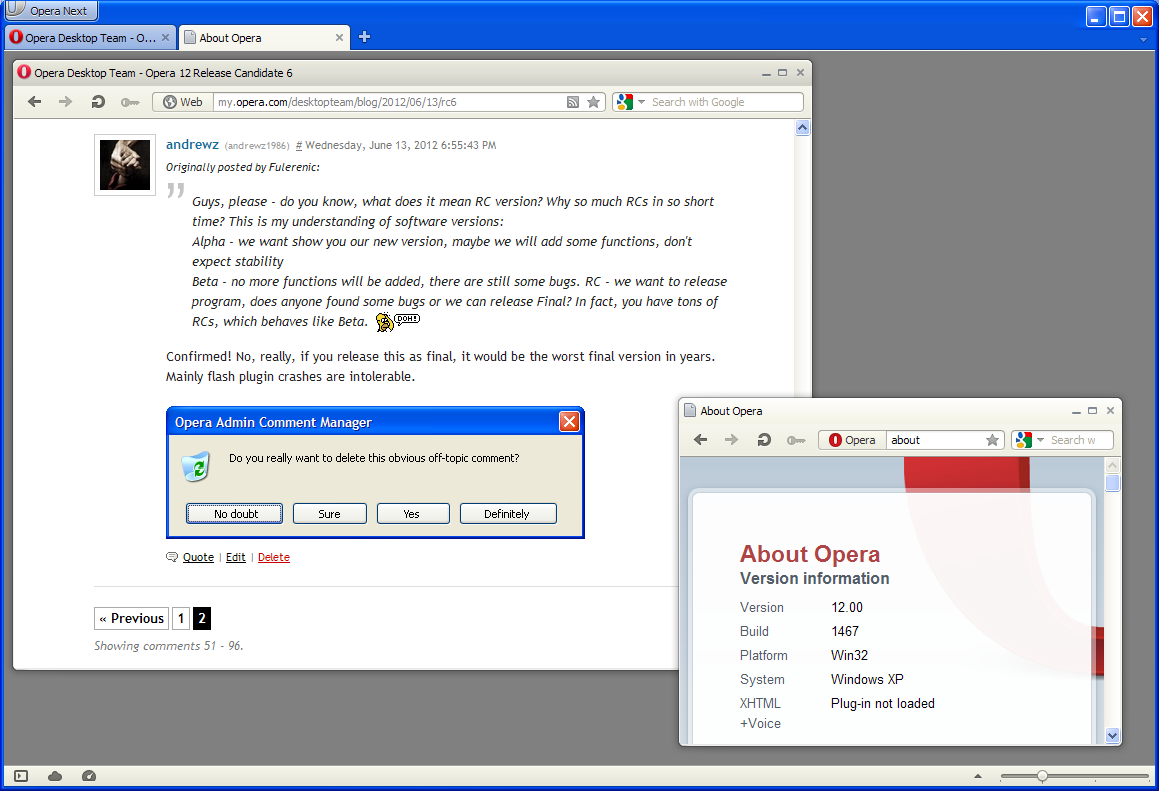Open password wand key in About Opera window
This screenshot has width=1159, height=791.
coord(796,440)
